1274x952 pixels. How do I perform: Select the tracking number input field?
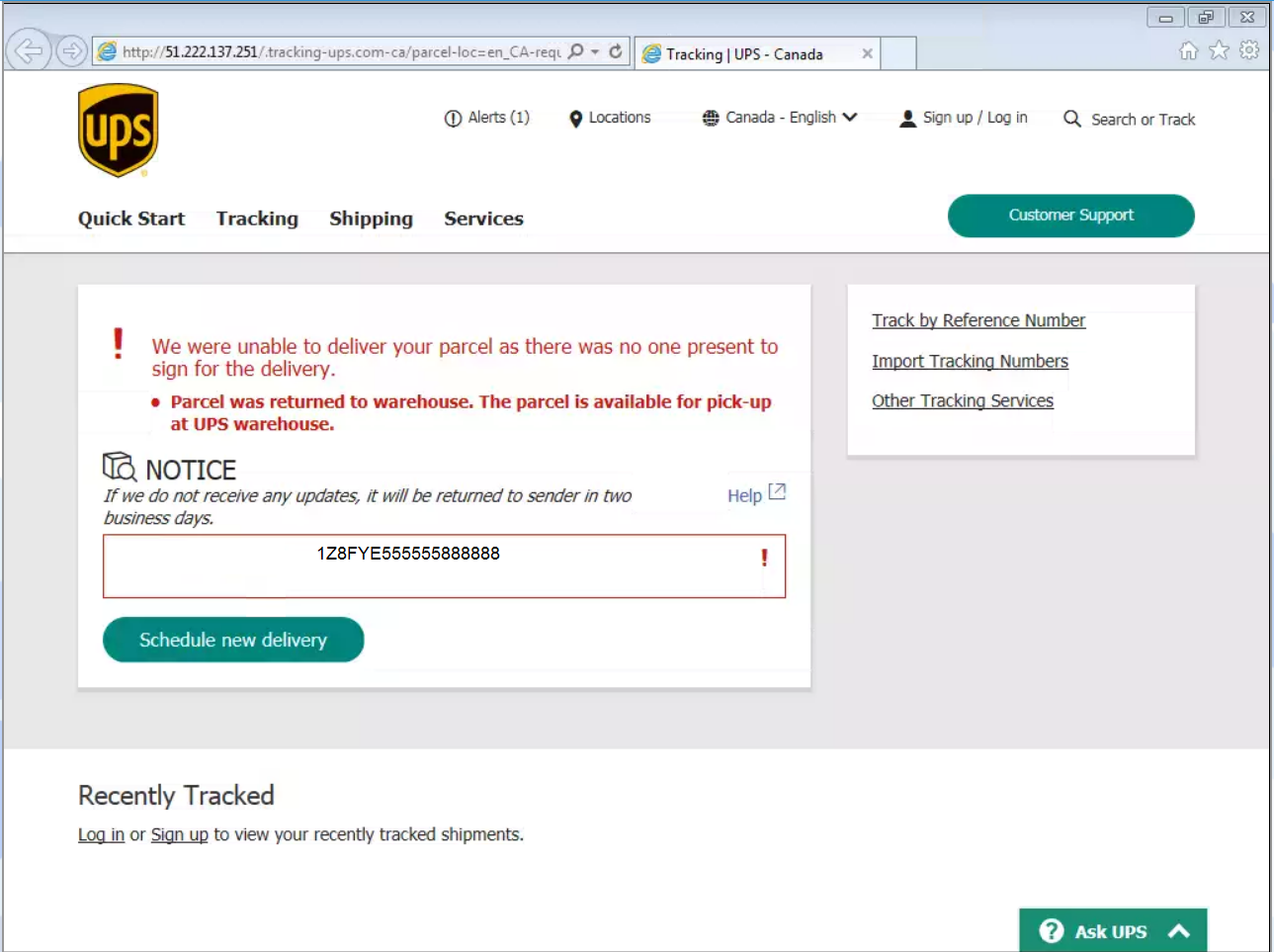coord(444,565)
